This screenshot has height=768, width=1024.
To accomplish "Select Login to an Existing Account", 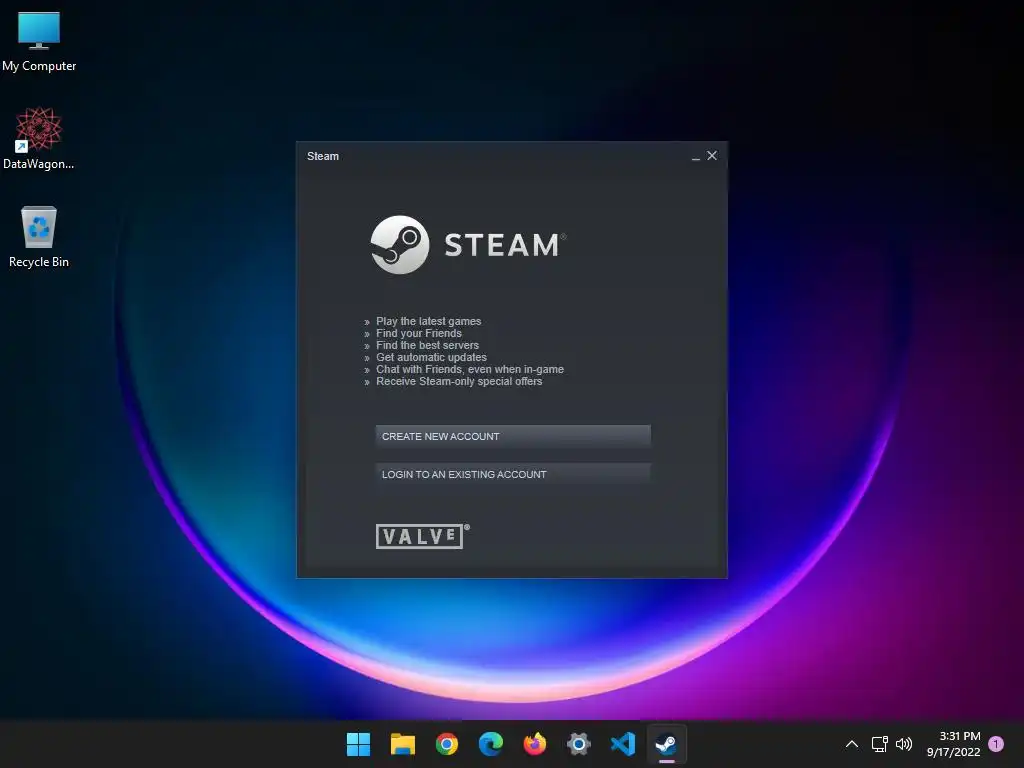I will tap(513, 474).
